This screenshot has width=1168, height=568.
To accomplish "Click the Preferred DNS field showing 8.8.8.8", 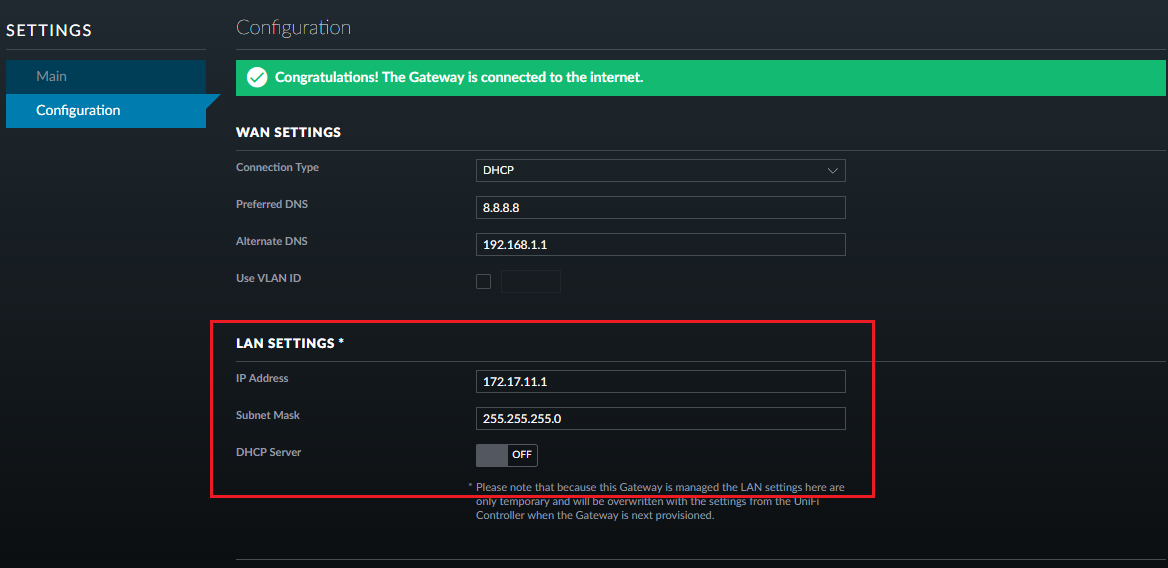I will (x=660, y=207).
